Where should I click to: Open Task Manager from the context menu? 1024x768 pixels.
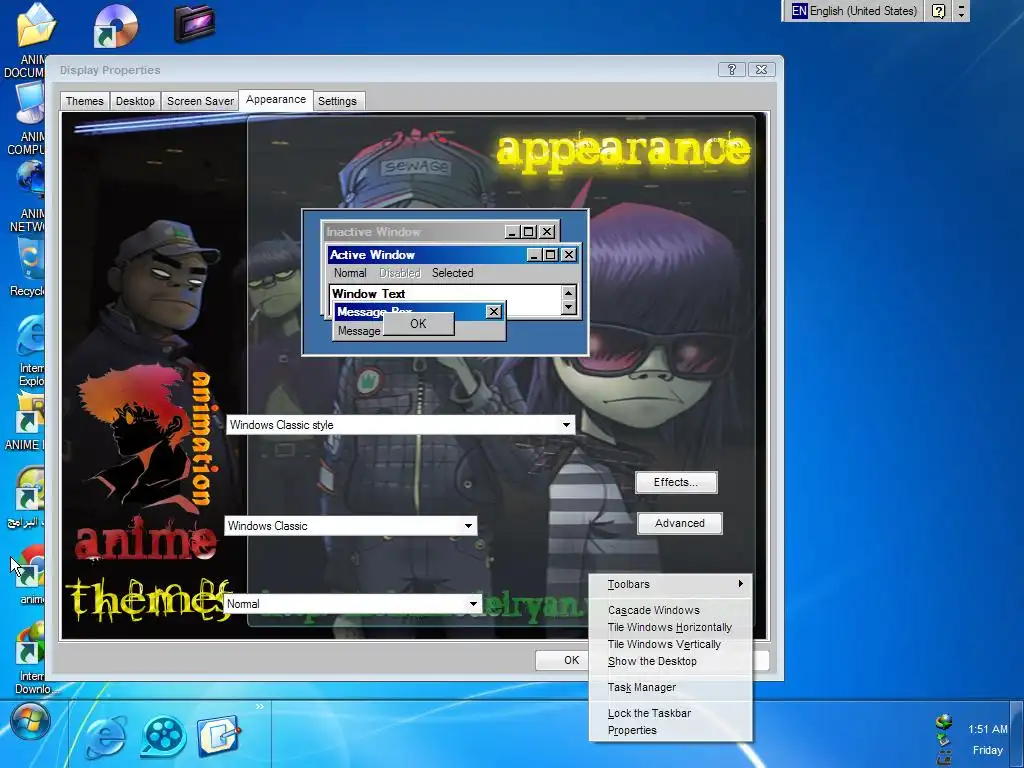tap(671, 687)
